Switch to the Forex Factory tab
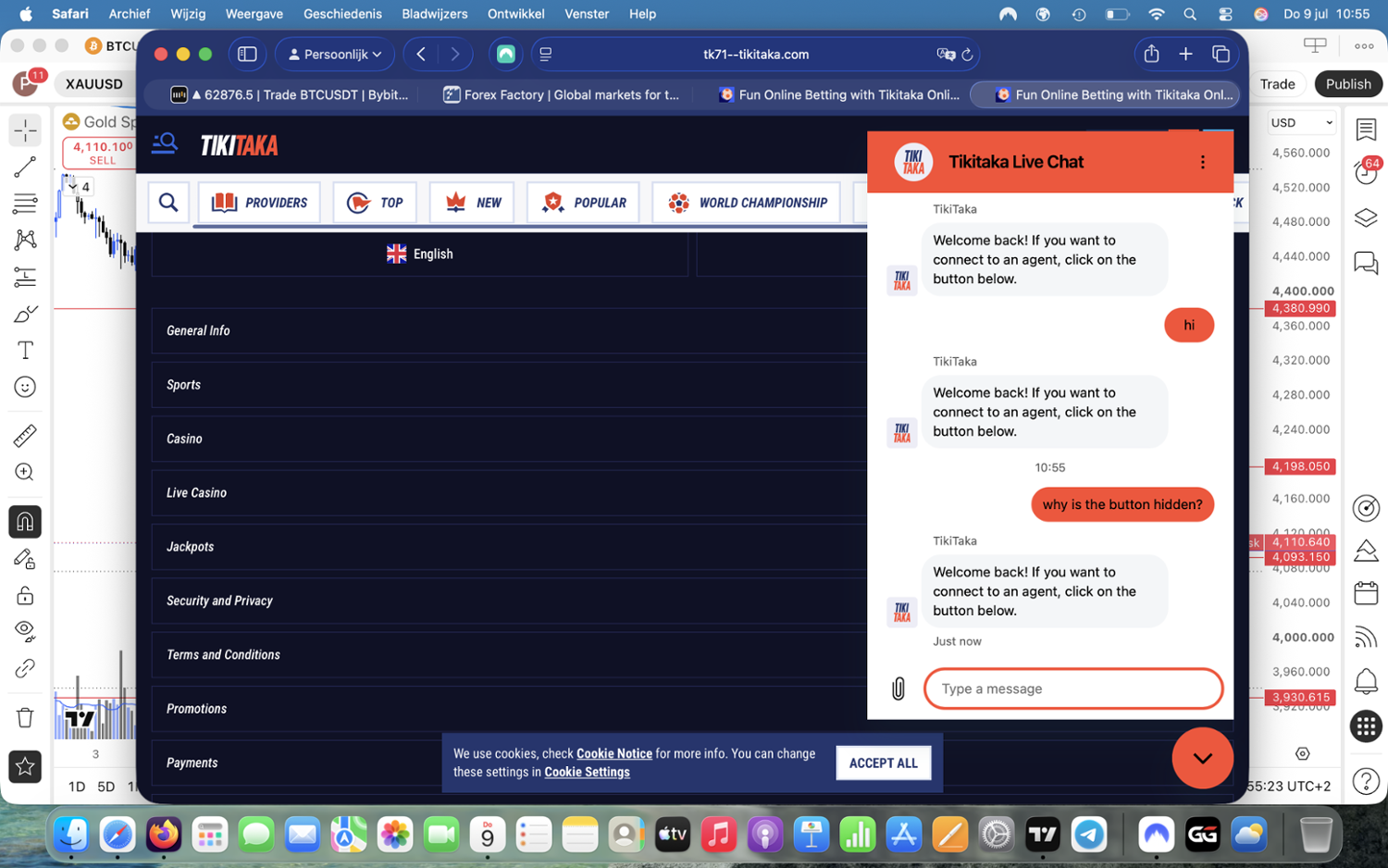 point(562,94)
